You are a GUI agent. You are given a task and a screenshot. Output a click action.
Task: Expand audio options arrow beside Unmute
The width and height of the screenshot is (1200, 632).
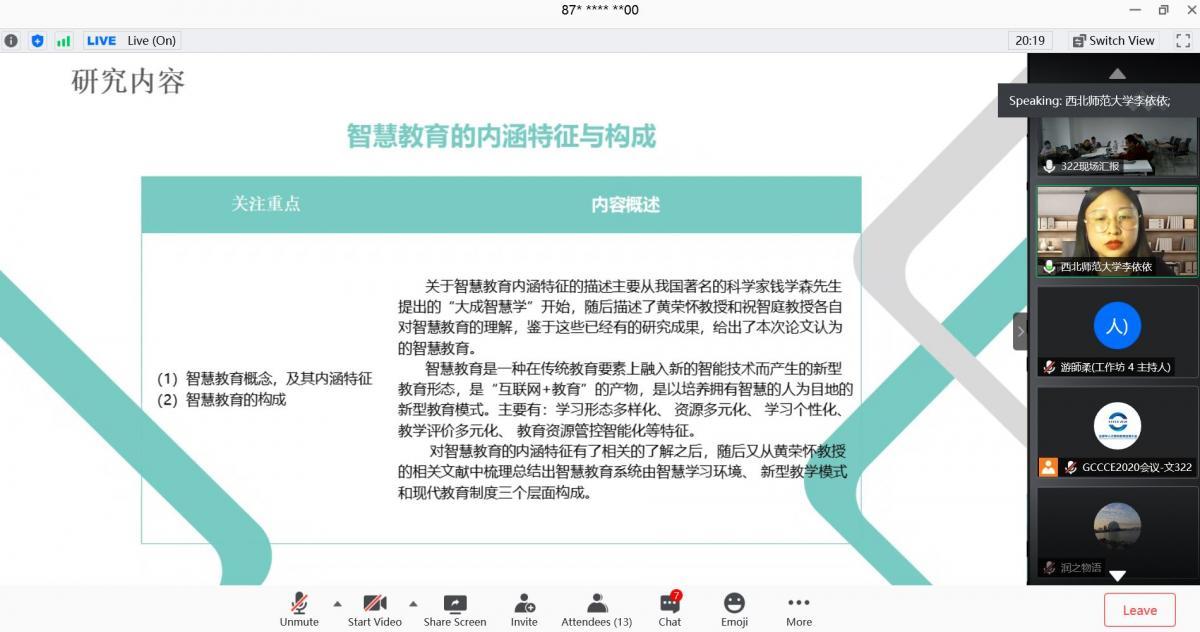(337, 603)
